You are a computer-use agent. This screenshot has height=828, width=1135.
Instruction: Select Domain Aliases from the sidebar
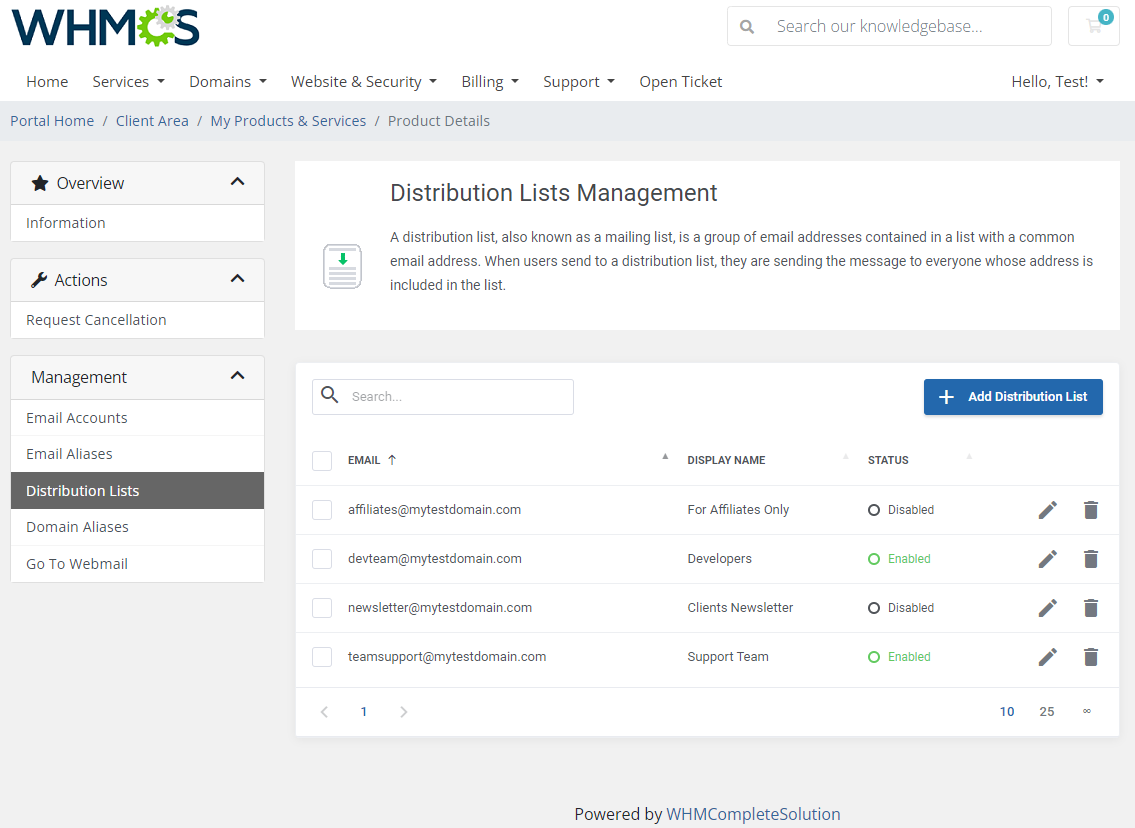tap(77, 527)
